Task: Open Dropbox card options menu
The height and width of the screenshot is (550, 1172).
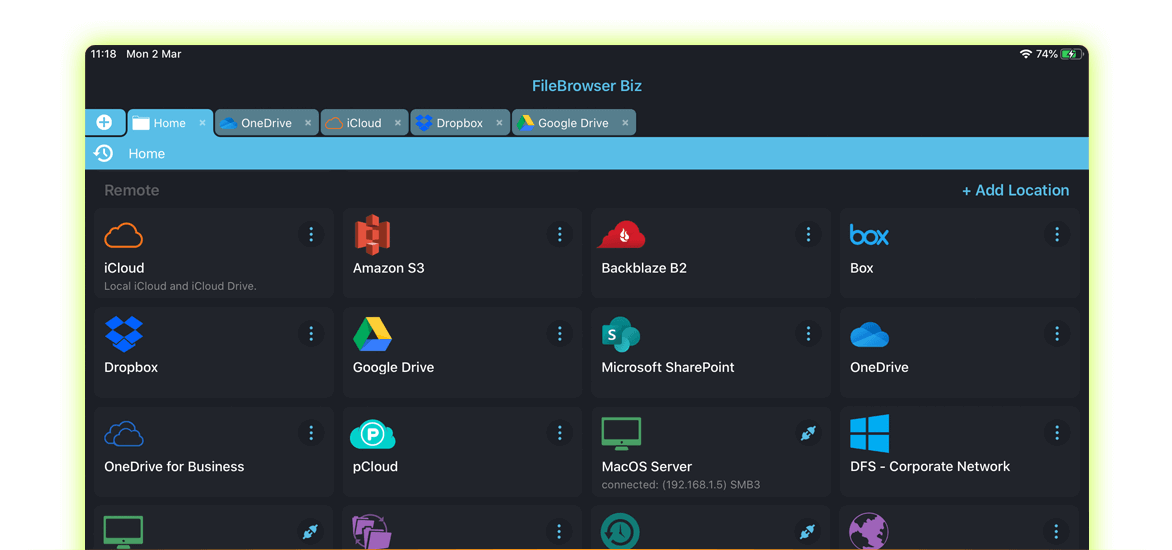Action: click(311, 333)
